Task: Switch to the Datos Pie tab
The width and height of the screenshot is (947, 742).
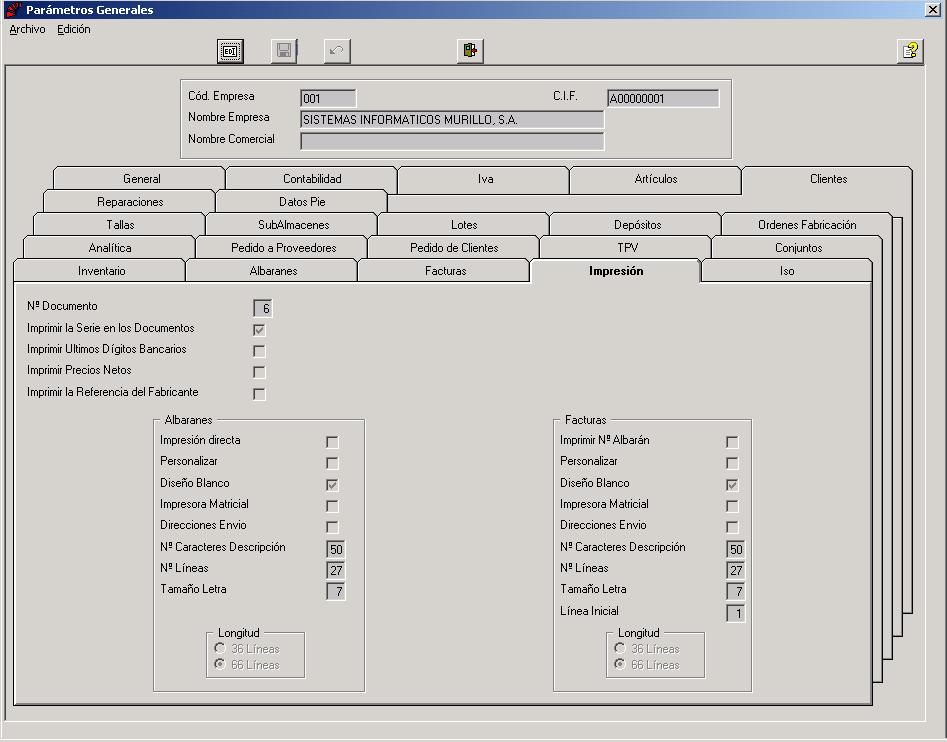Action: (x=301, y=202)
